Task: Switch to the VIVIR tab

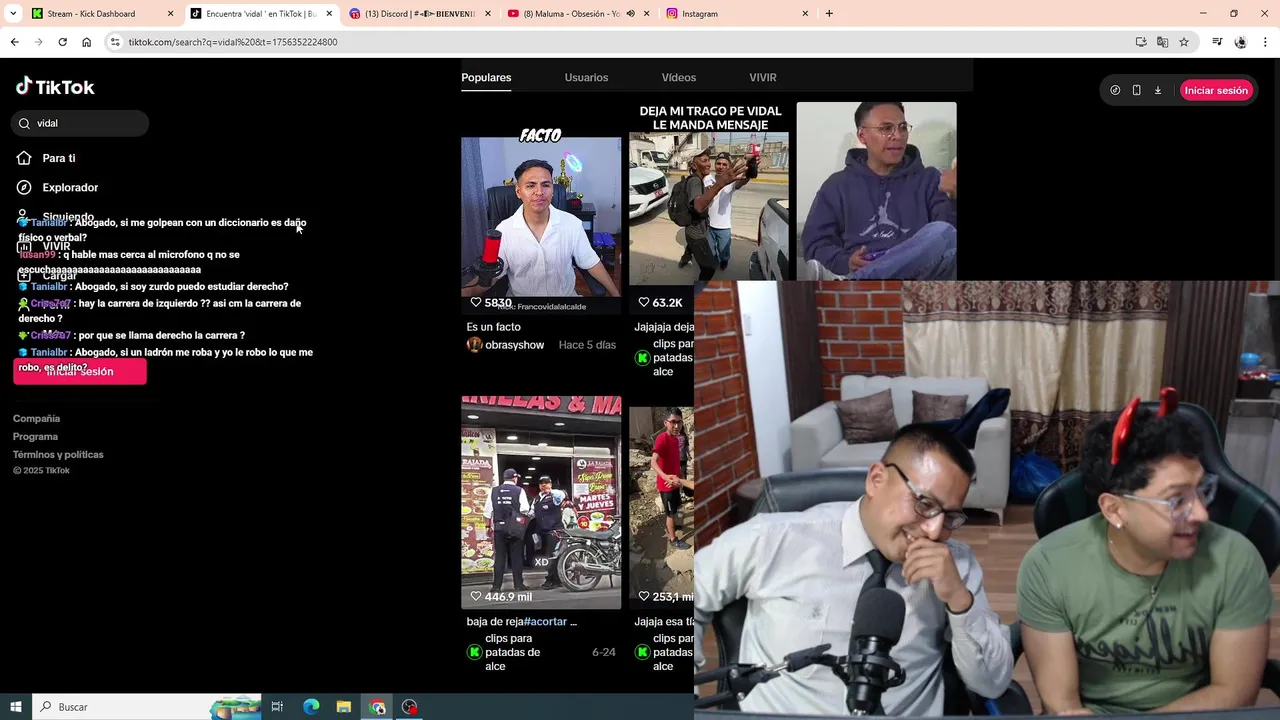Action: [x=763, y=77]
